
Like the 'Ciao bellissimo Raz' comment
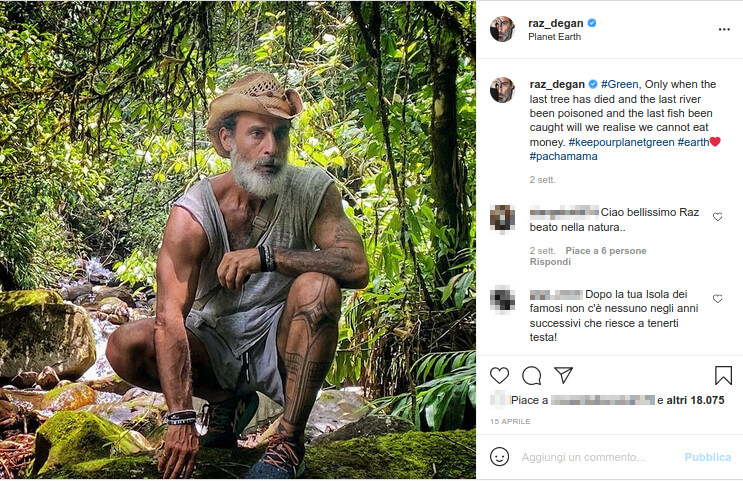tap(718, 216)
